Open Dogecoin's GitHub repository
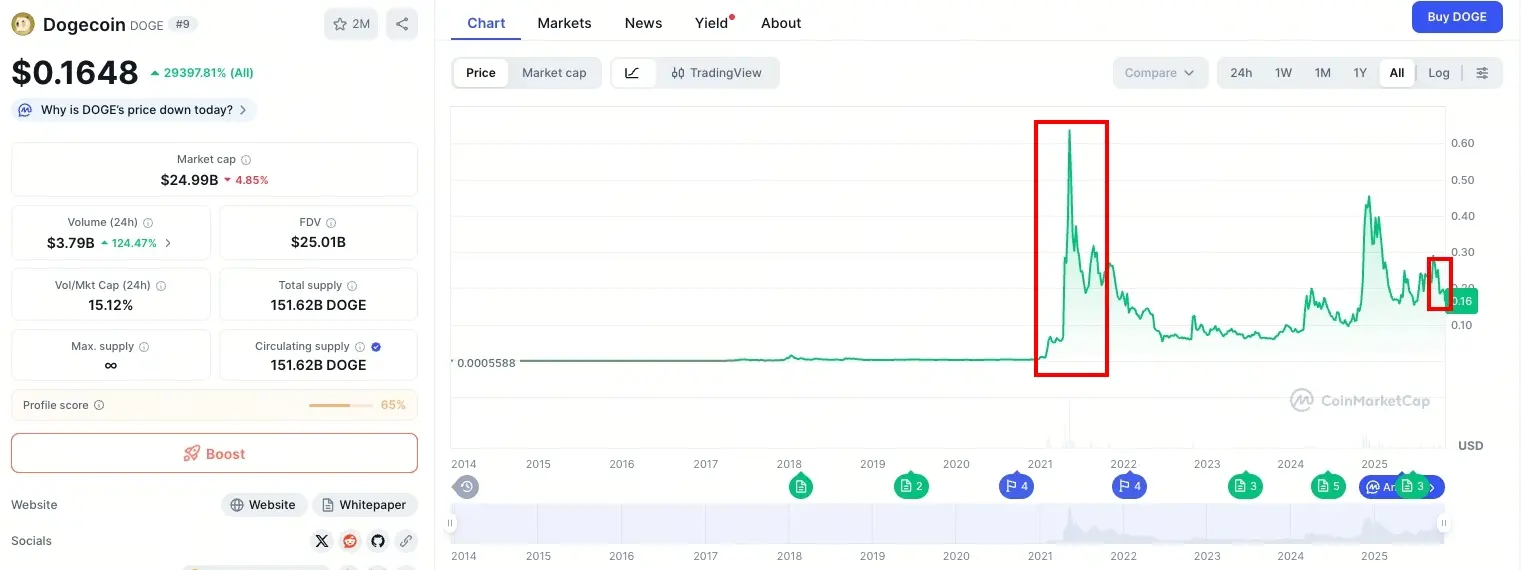 (x=378, y=541)
